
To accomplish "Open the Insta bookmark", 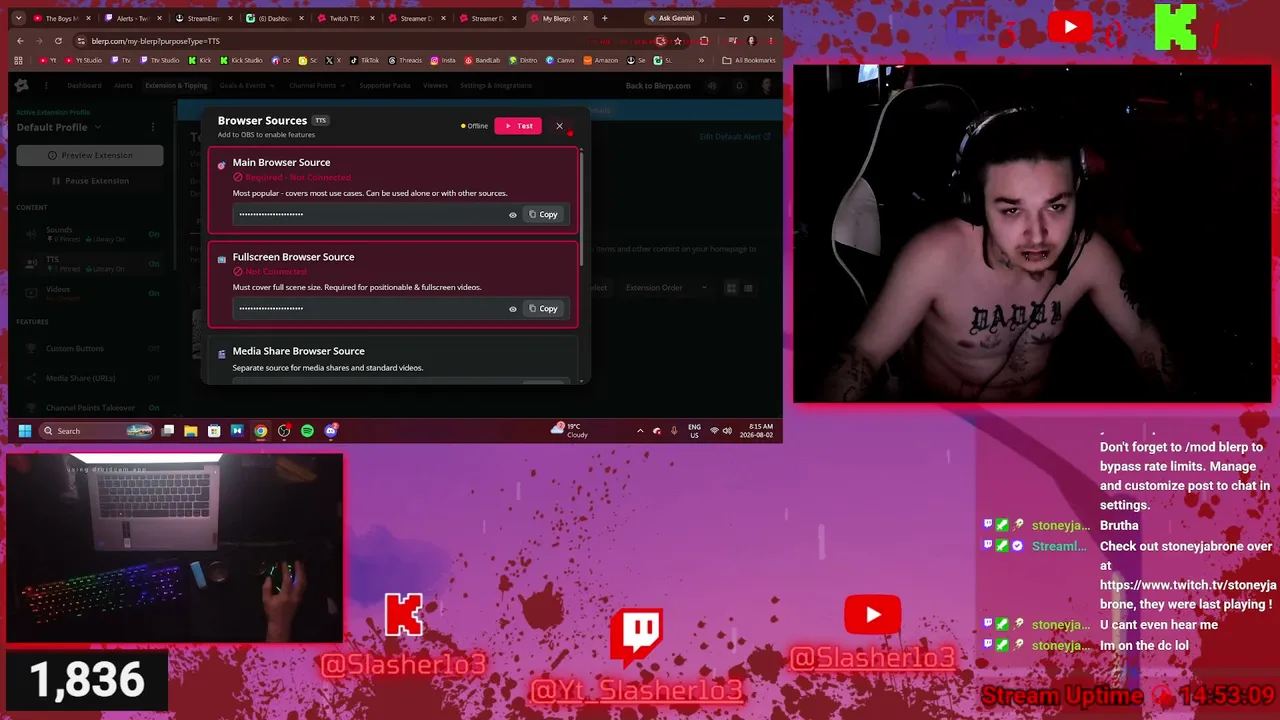I will pyautogui.click(x=443, y=60).
